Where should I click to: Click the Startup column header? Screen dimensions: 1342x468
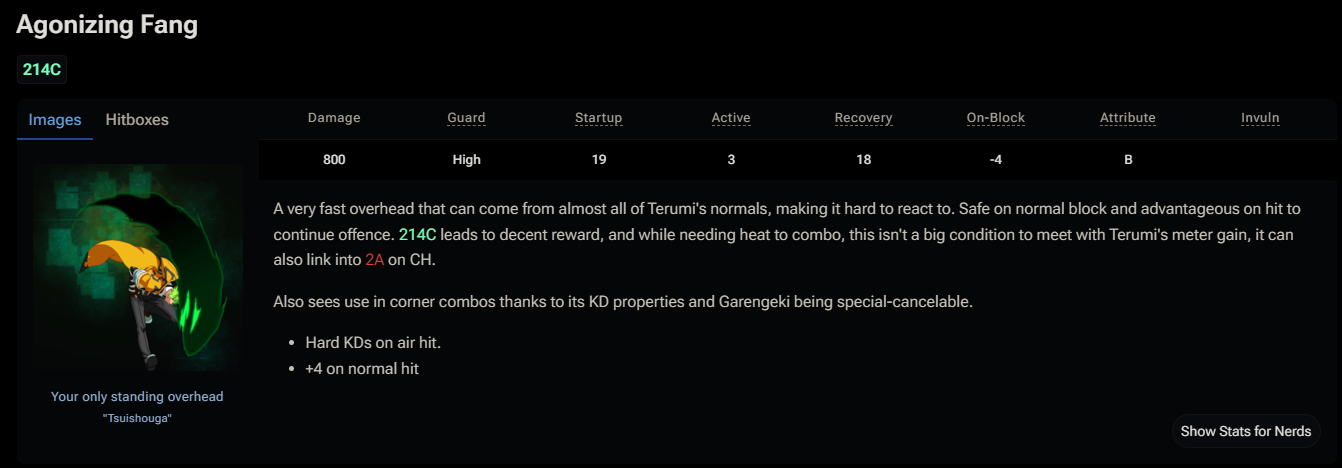point(598,118)
